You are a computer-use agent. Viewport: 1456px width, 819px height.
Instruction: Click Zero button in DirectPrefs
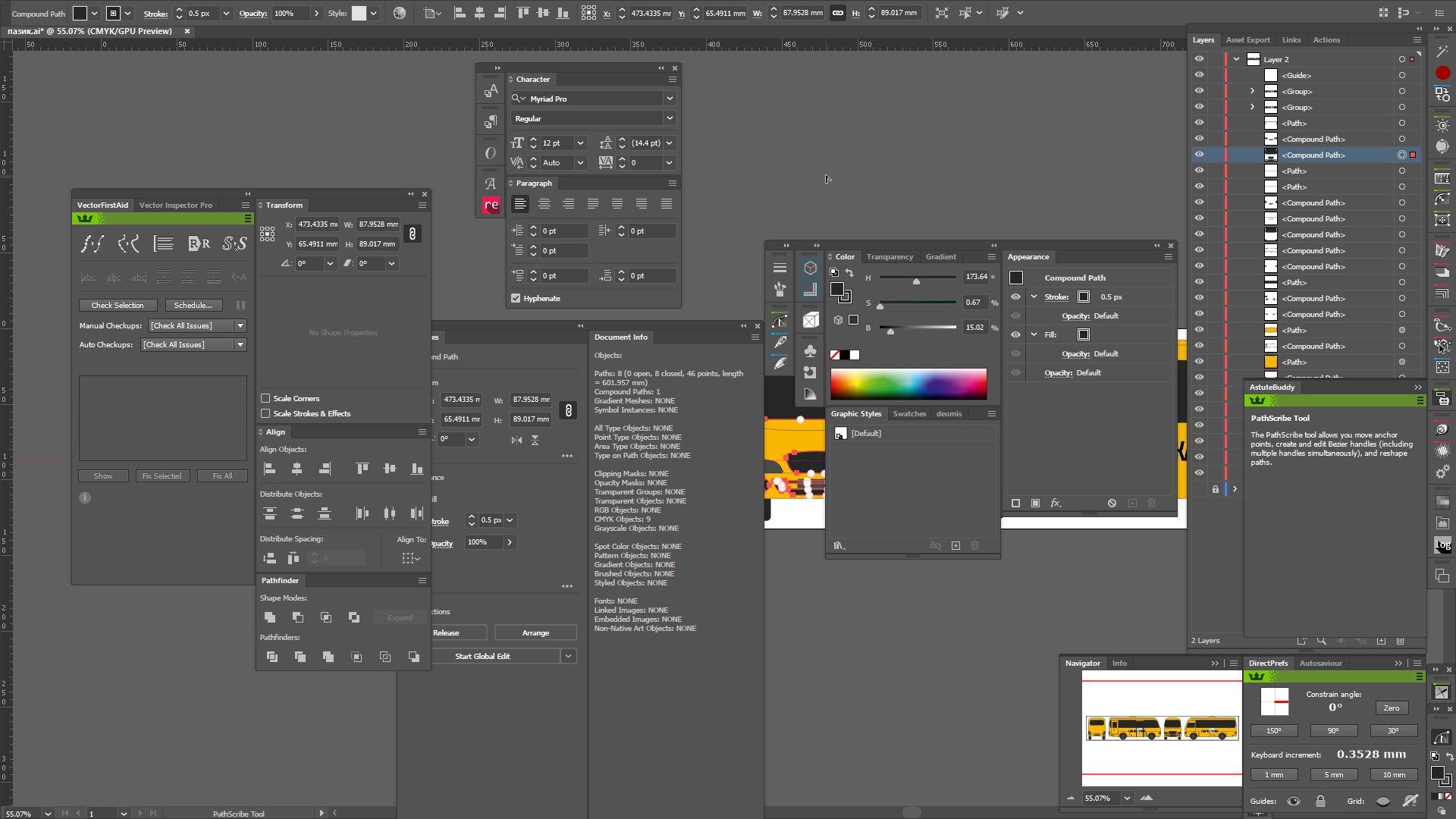1392,708
